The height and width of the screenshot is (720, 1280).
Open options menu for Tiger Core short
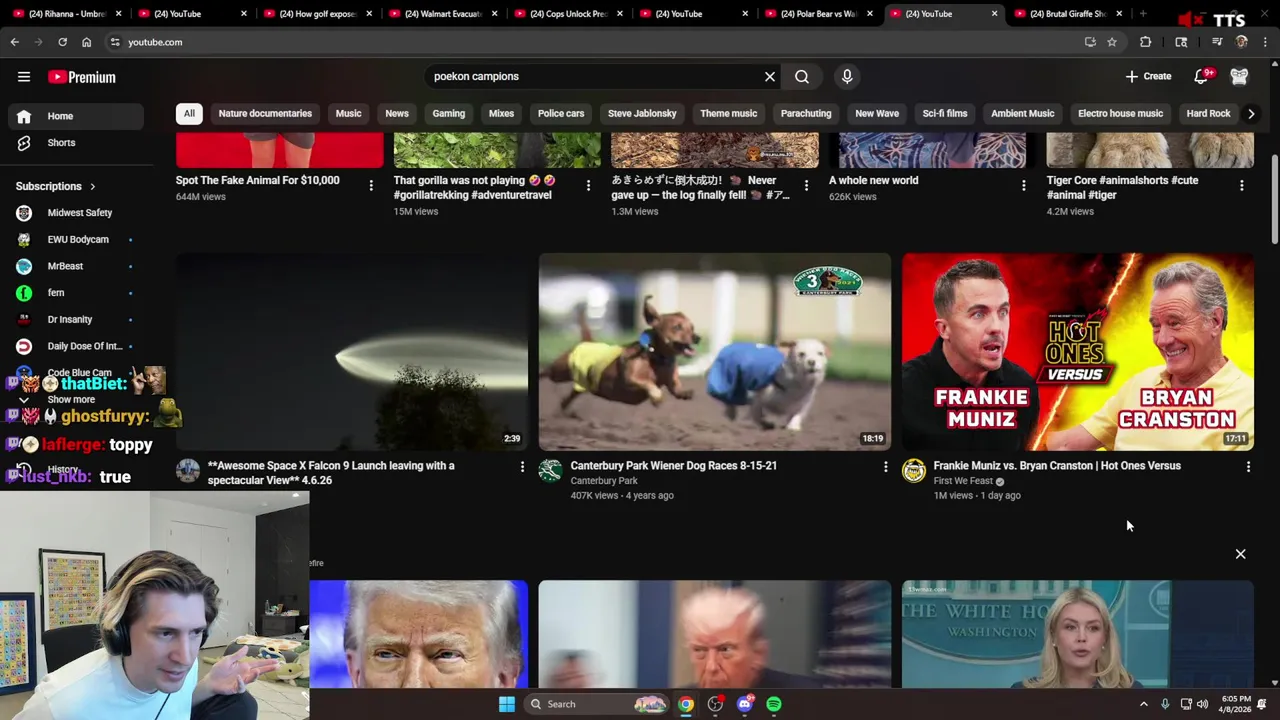(x=1242, y=185)
